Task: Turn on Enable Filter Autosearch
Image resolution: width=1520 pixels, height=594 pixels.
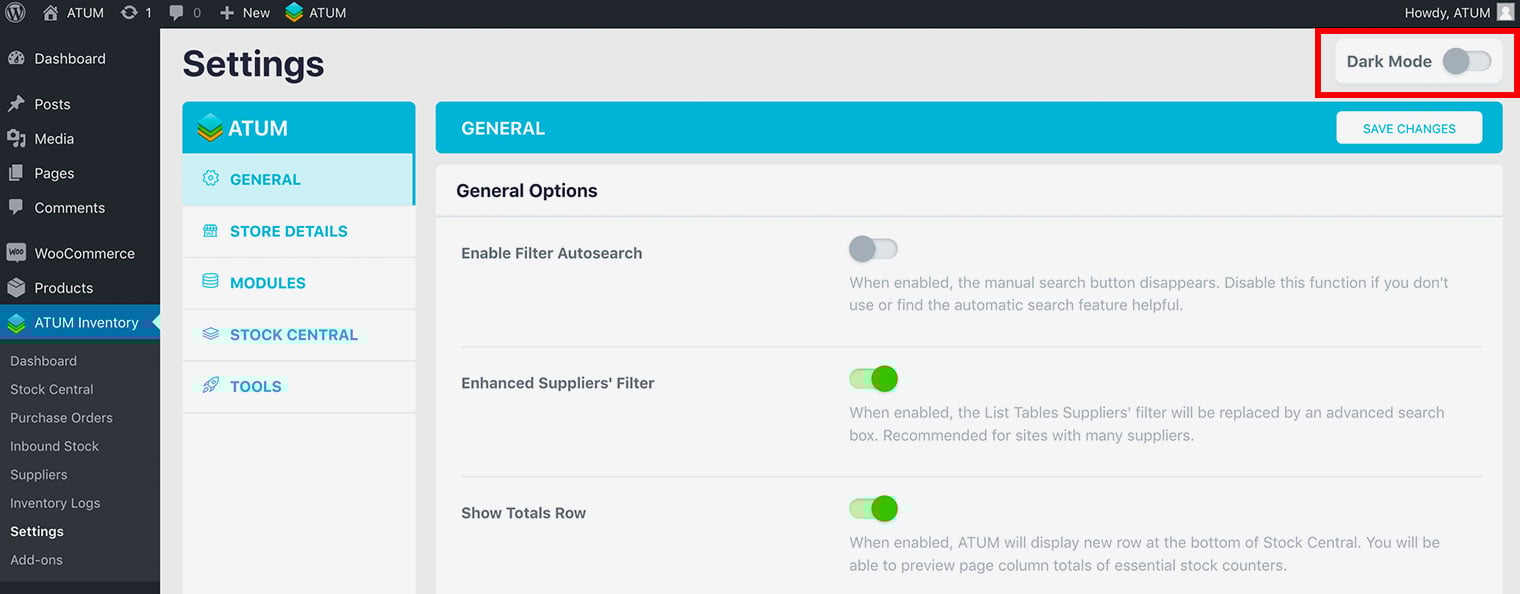Action: 873,248
